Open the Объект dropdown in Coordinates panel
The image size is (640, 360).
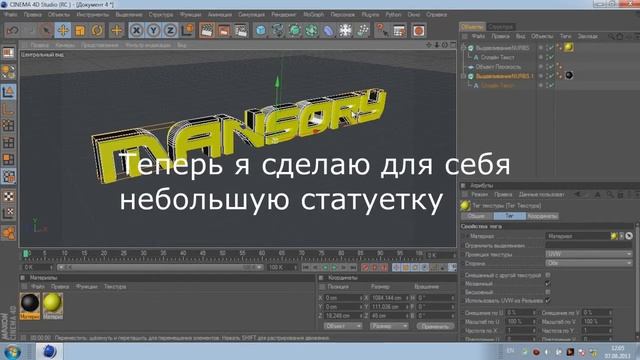click(x=343, y=326)
